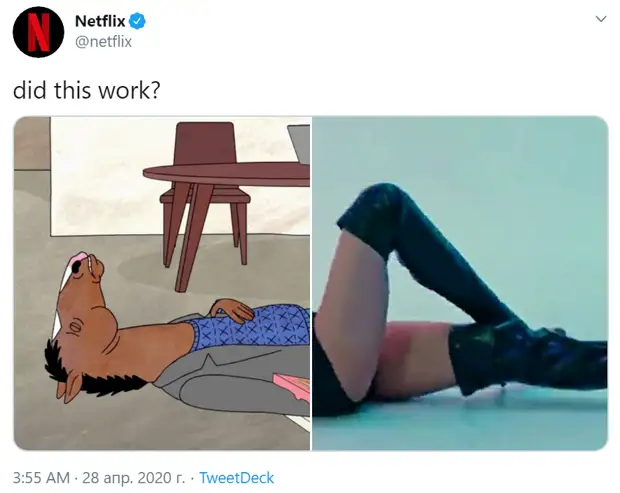This screenshot has width=620, height=493.
Task: Click the horse's hand on sweater
Action: tap(231, 310)
